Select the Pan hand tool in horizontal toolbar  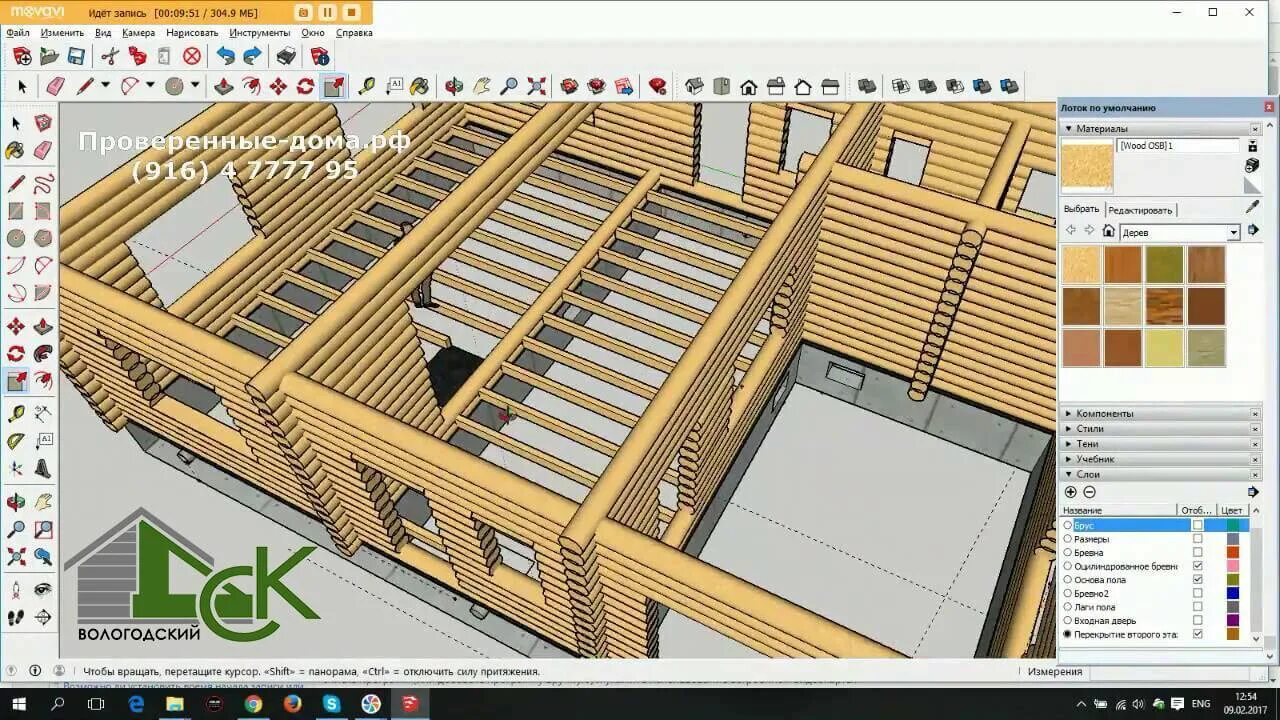tap(482, 86)
